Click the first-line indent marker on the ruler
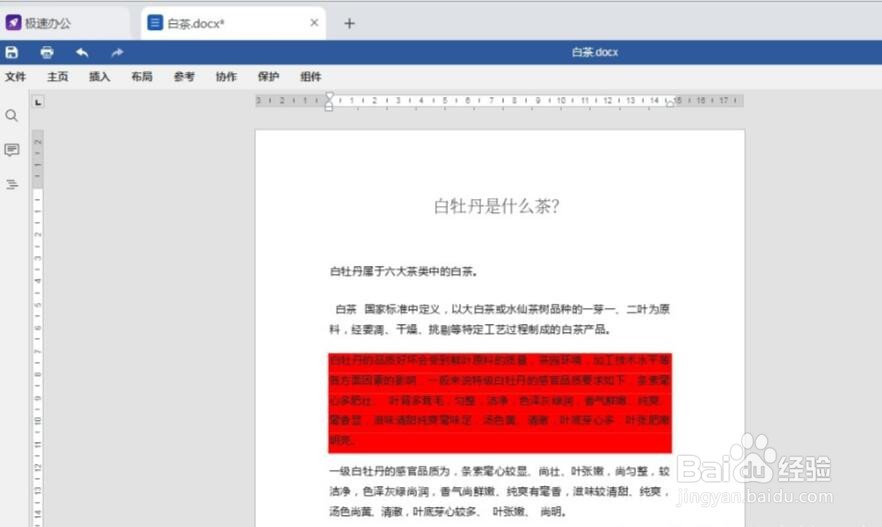 [329, 96]
